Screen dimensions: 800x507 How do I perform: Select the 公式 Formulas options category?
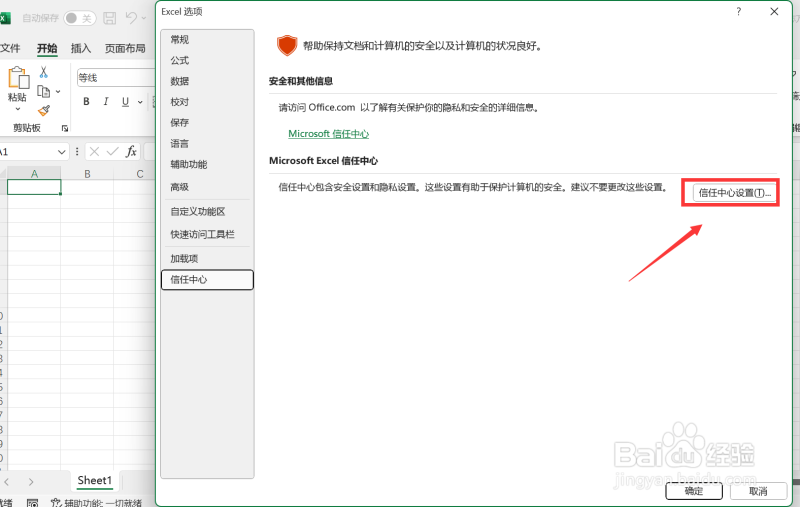coord(207,61)
